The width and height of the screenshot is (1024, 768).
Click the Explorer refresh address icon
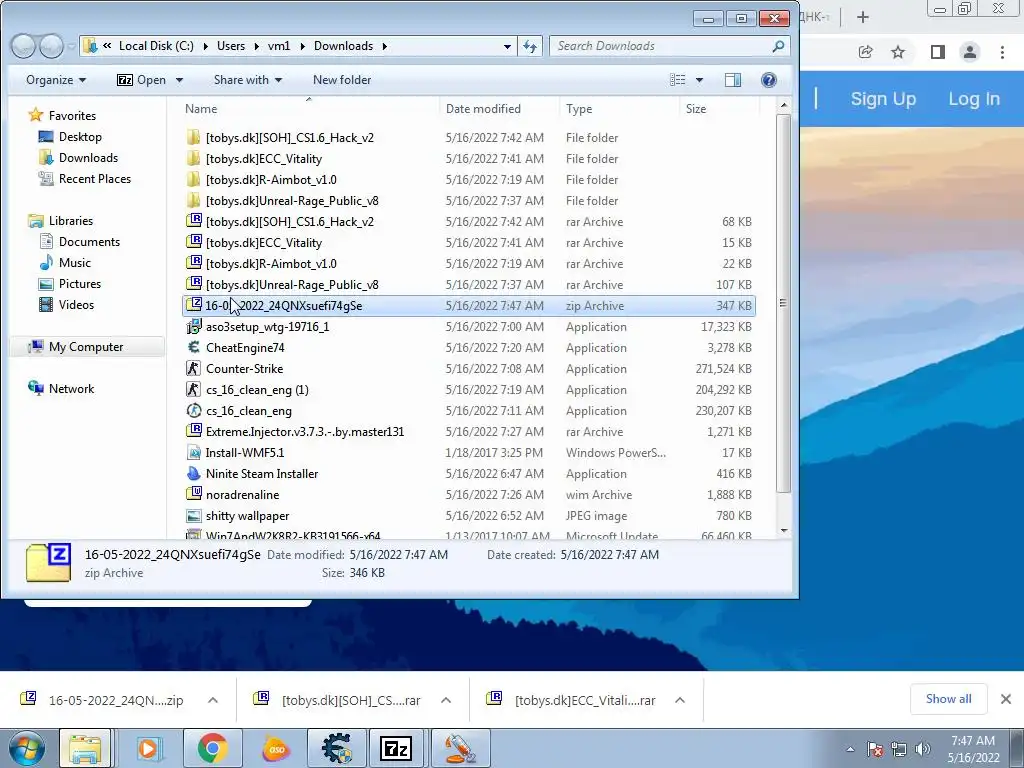[x=530, y=46]
